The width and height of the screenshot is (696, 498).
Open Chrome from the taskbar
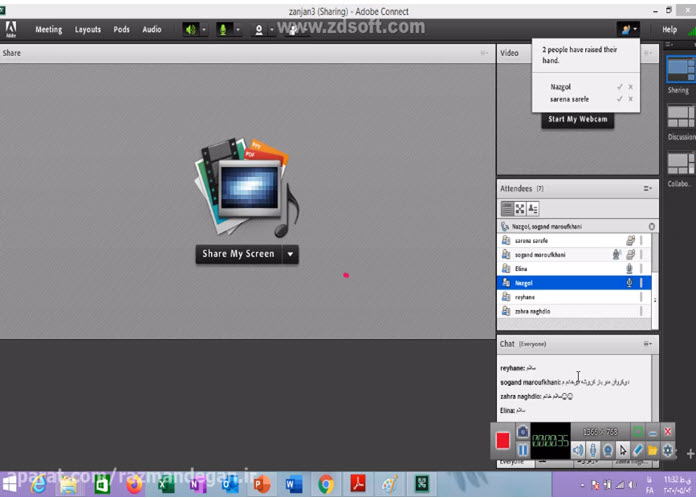(x=326, y=484)
